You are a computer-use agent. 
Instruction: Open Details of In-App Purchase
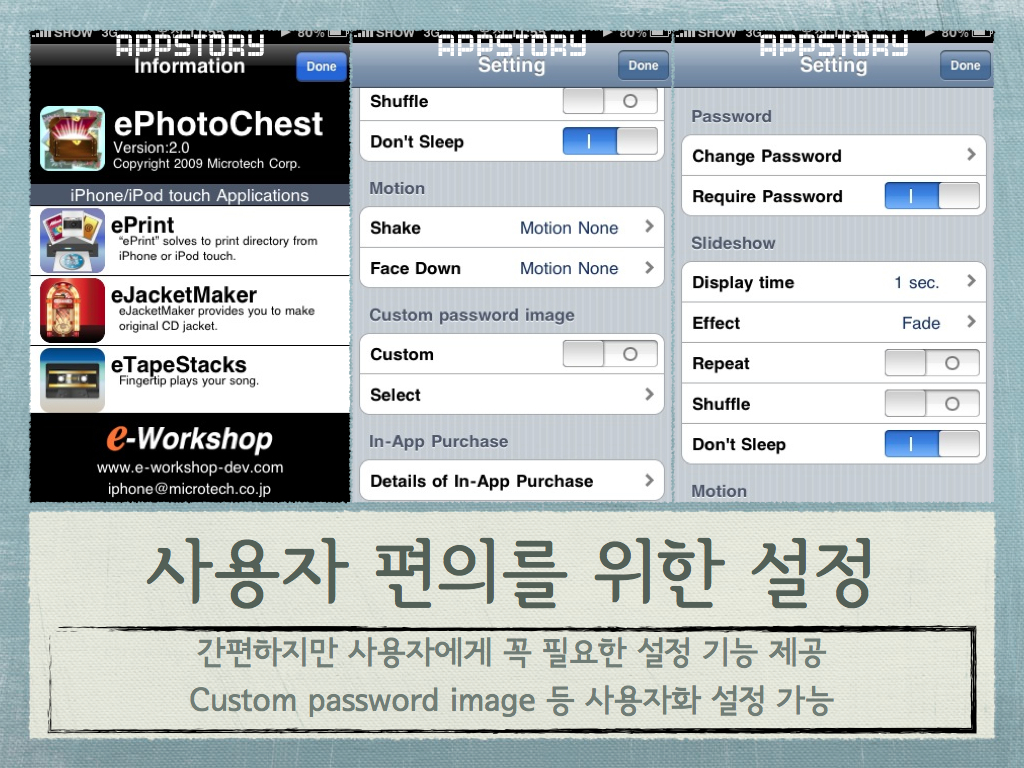point(511,481)
